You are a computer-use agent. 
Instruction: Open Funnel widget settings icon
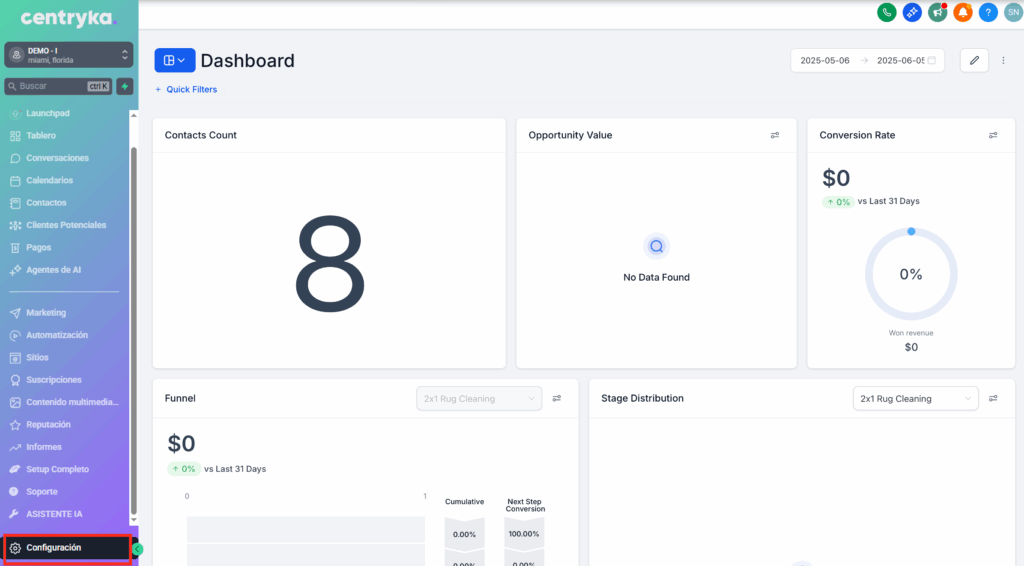[x=557, y=398]
